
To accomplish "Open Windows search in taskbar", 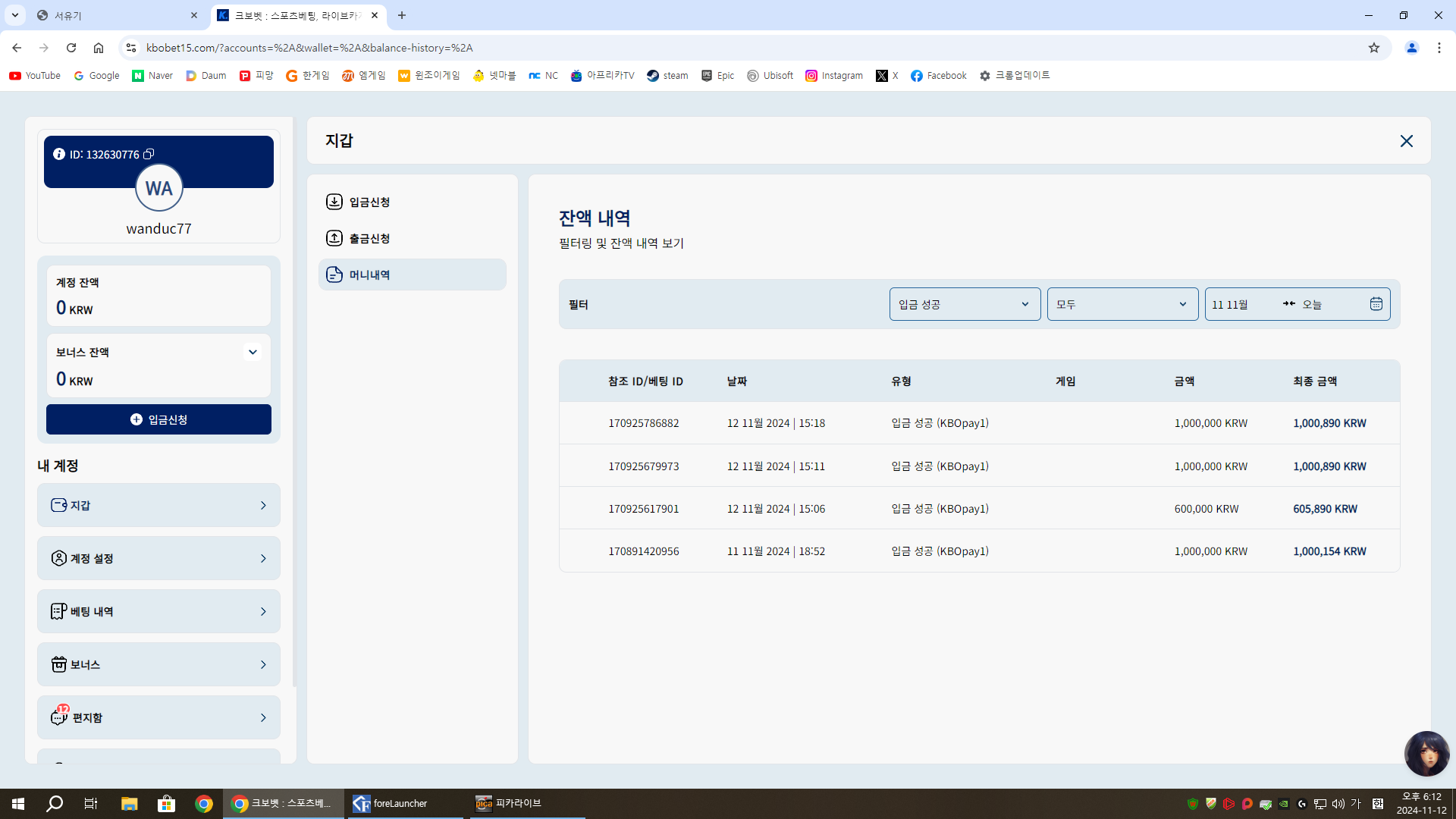I will 55,804.
